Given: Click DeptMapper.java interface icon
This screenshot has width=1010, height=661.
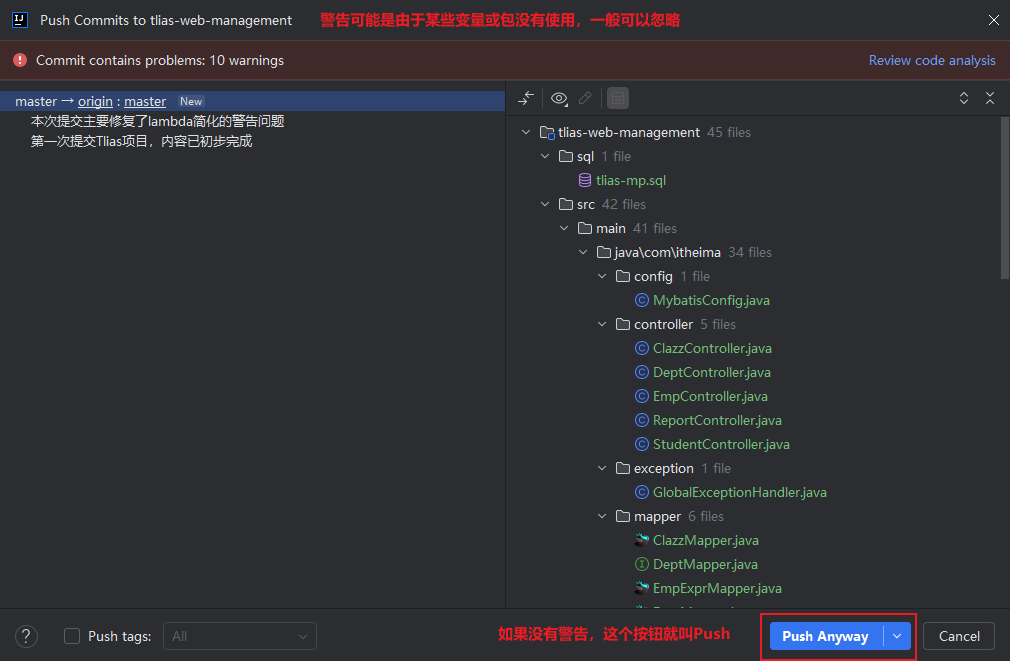Looking at the screenshot, I should [642, 564].
